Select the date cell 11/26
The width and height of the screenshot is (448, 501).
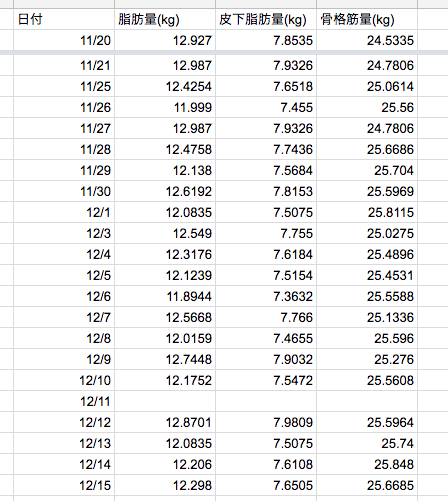click(x=64, y=107)
